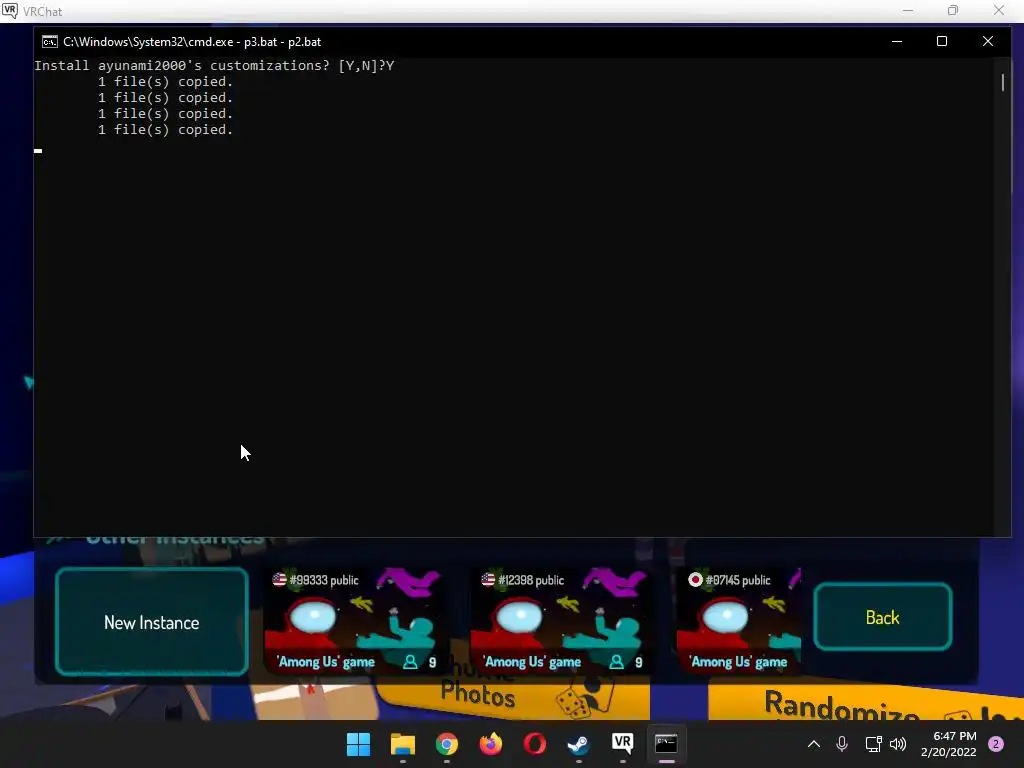Open the #99333 public Among Us instance
The height and width of the screenshot is (768, 1024).
pyautogui.click(x=354, y=620)
